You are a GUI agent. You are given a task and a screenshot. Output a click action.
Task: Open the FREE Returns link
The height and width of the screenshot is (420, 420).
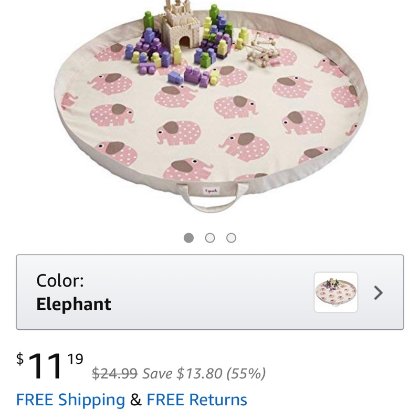click(197, 400)
